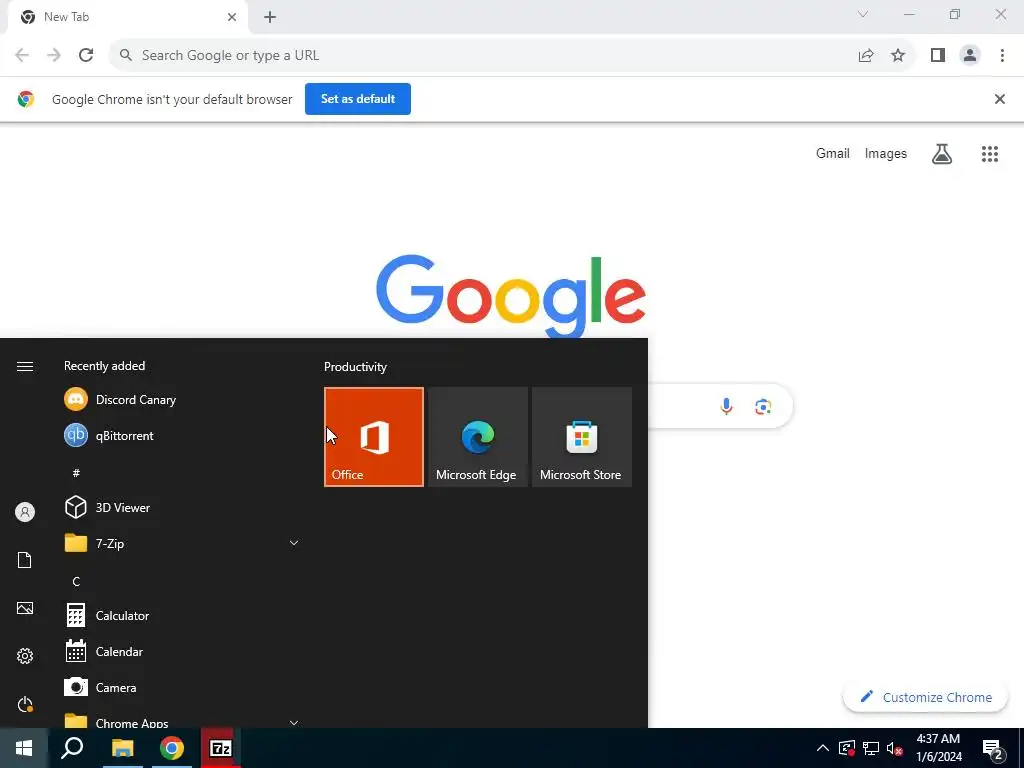Open clock and date flyout
Image resolution: width=1024 pixels, height=768 pixels.
pos(938,748)
